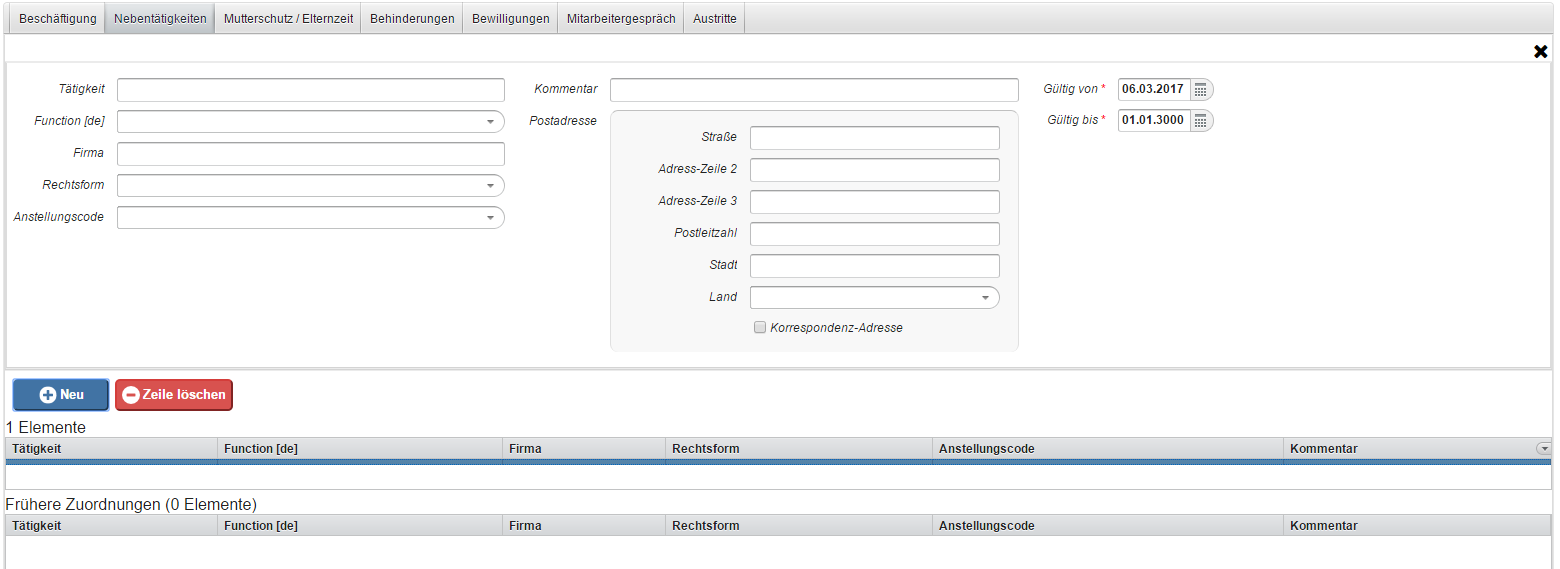Open the Gültig bis calendar picker
The width and height of the screenshot is (1560, 569).
1201,121
